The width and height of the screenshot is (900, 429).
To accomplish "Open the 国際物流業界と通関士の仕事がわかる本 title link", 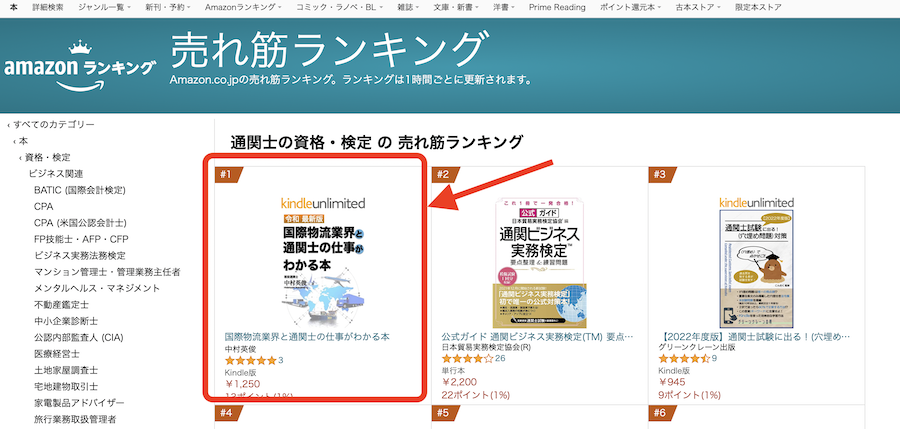I will coord(307,337).
